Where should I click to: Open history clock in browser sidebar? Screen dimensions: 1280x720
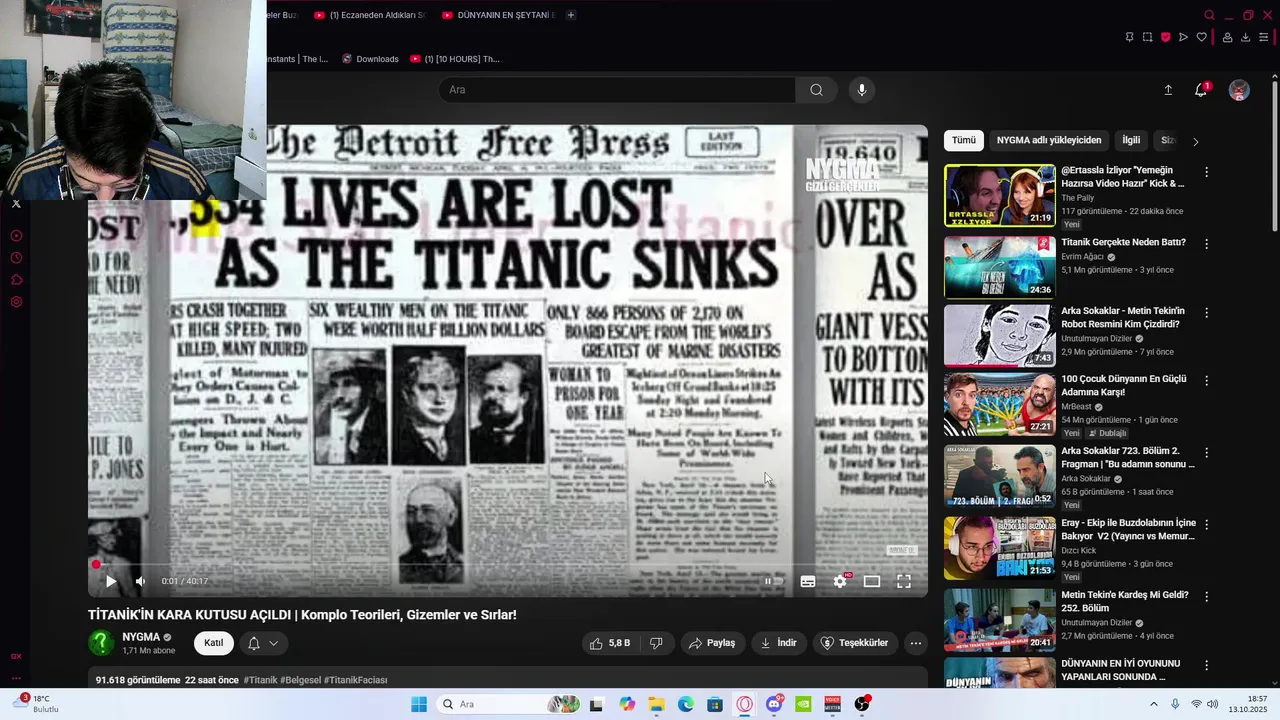[16, 258]
